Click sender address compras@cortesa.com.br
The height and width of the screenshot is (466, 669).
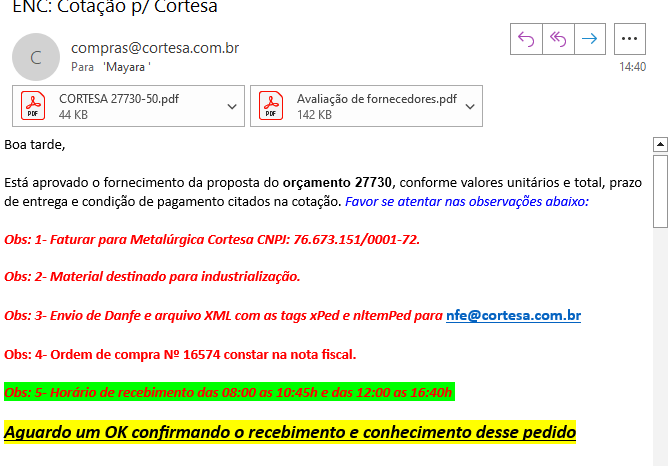(155, 48)
